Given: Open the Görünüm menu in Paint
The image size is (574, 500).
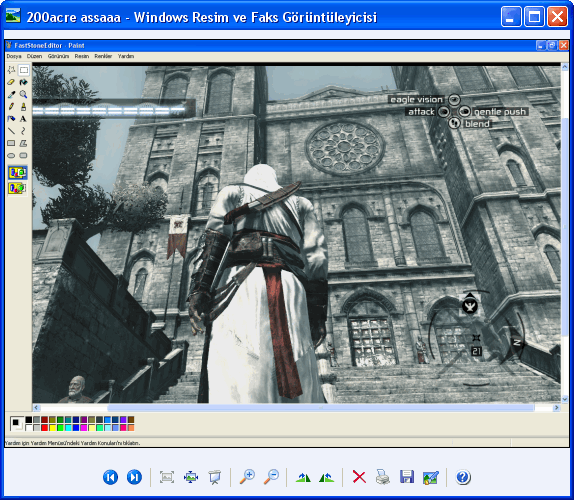Looking at the screenshot, I should [x=58, y=56].
